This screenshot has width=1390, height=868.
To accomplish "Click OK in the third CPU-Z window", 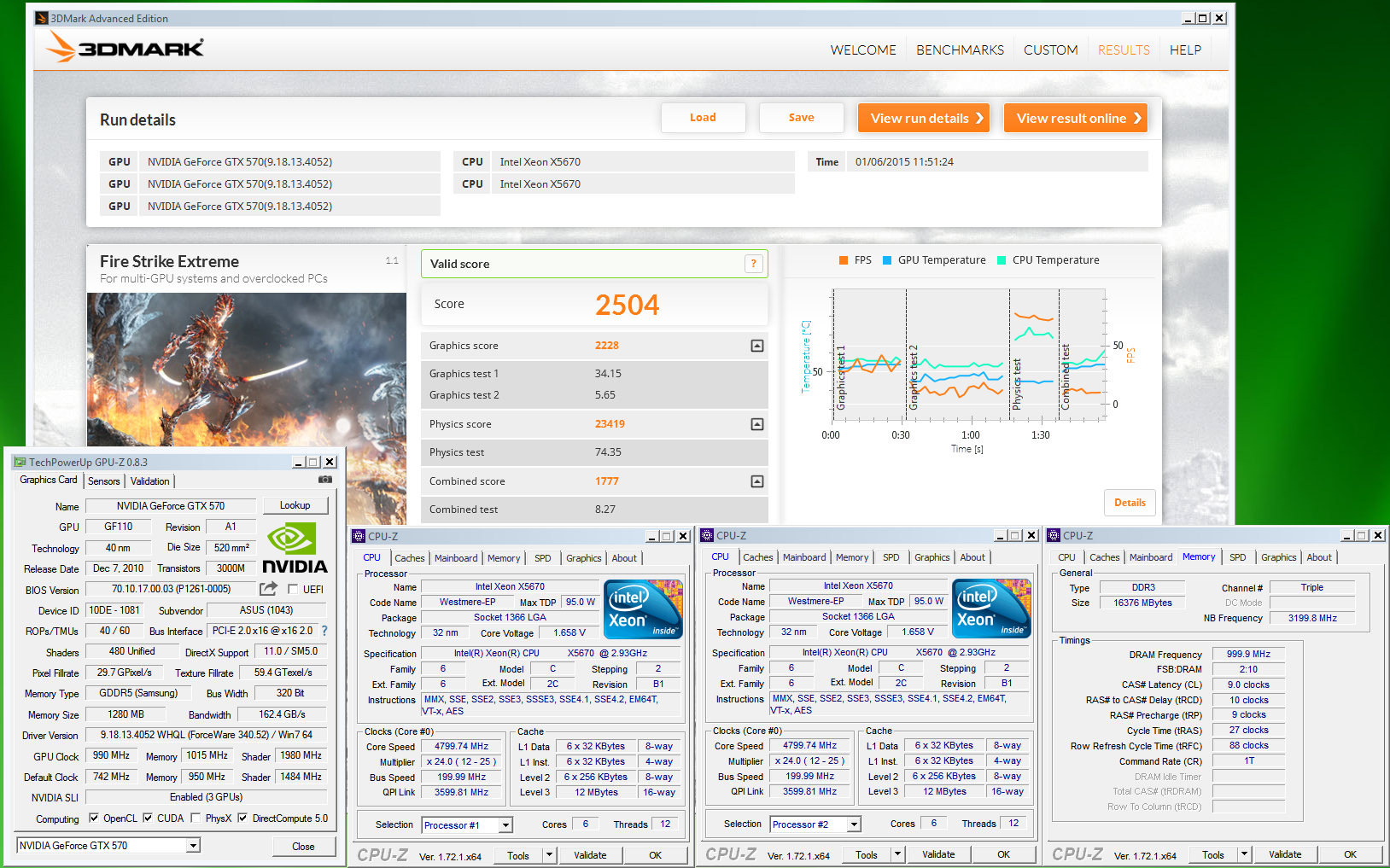I will (1350, 854).
